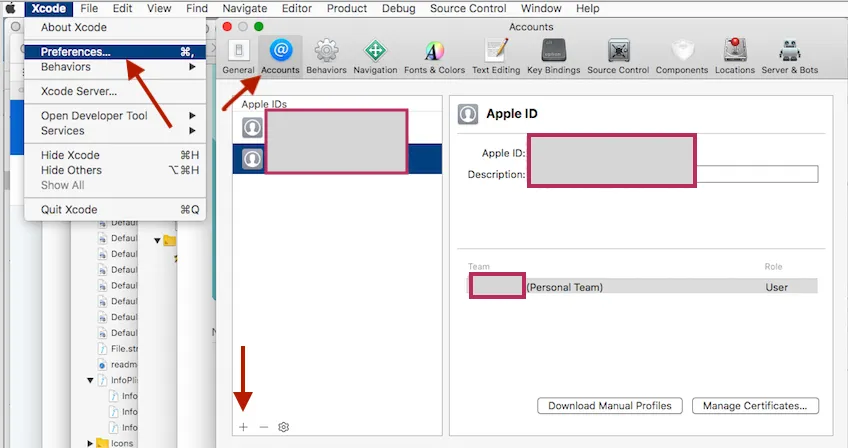
Task: Select the first Info file under InfoPlist
Action: (x=123, y=396)
